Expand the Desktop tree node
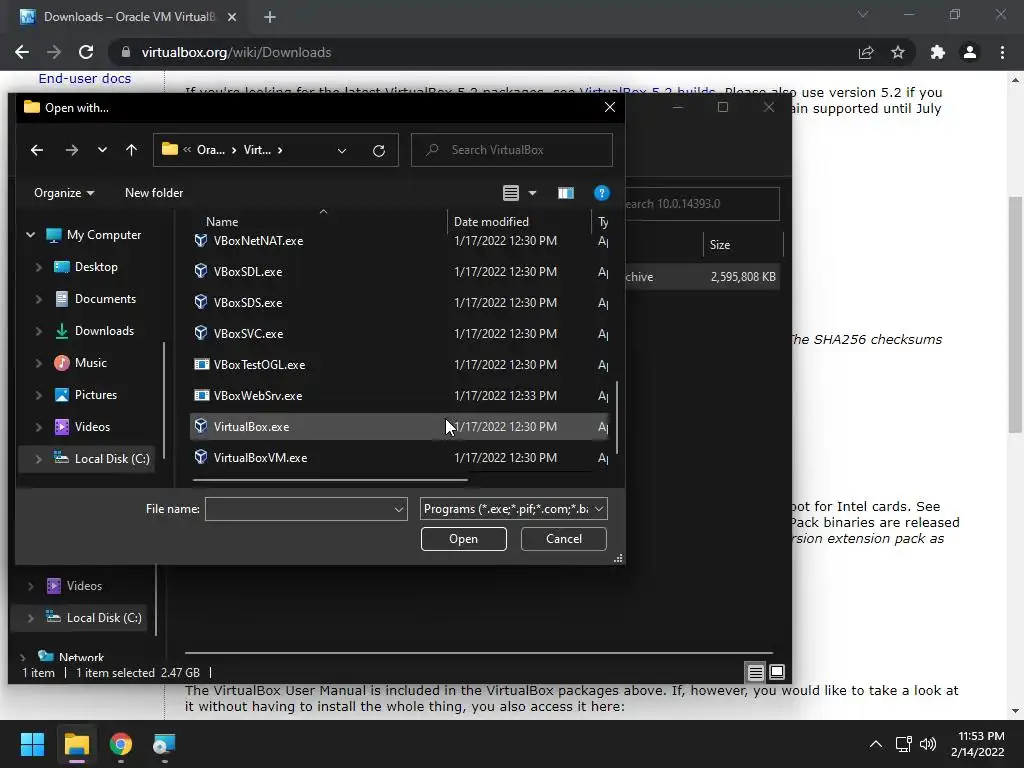Screen dimensions: 1024x768 (x=39, y=266)
